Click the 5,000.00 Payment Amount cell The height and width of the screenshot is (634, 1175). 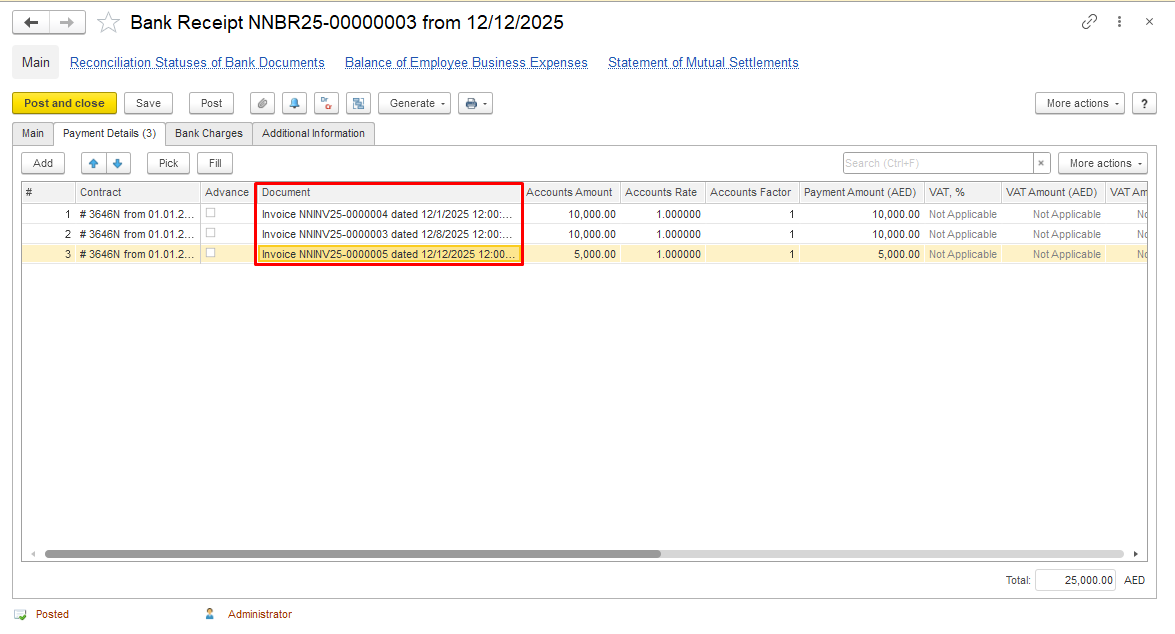861,255
